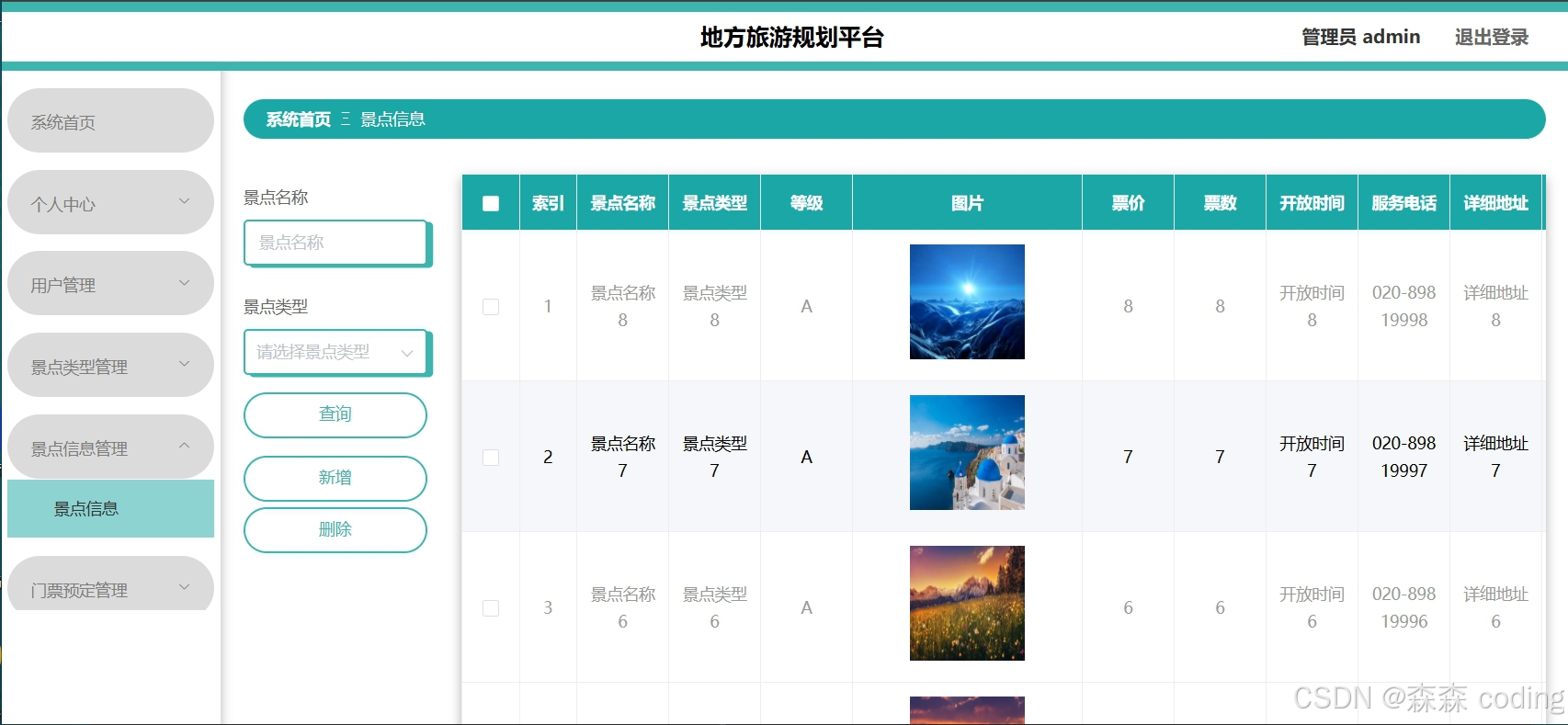Click the 景点名称 7 cell

click(x=622, y=457)
